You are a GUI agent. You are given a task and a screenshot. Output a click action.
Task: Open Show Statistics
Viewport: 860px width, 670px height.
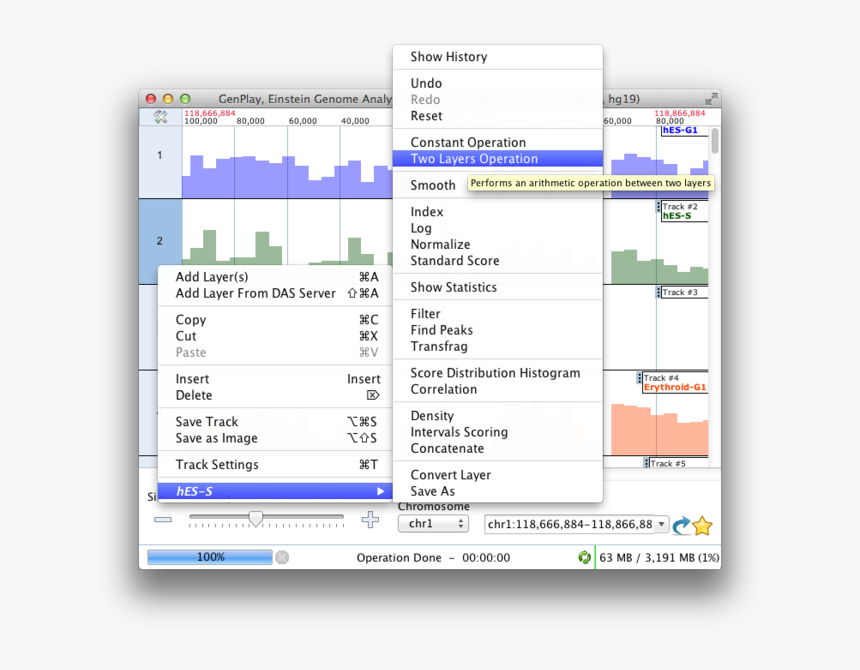coord(497,287)
